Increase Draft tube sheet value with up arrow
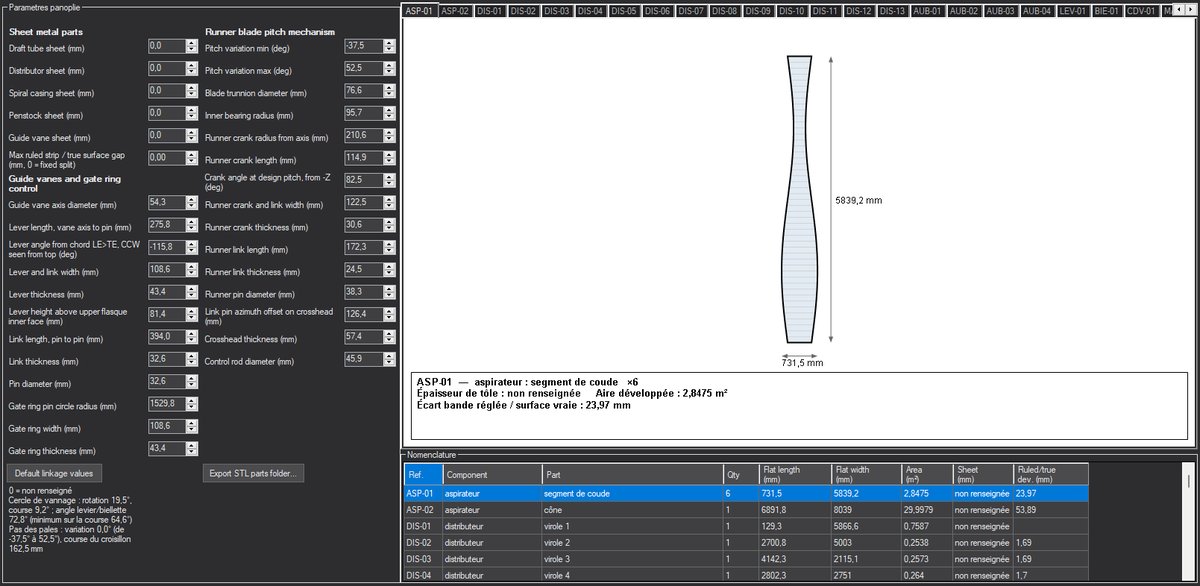The width and height of the screenshot is (1200, 586). tap(192, 43)
